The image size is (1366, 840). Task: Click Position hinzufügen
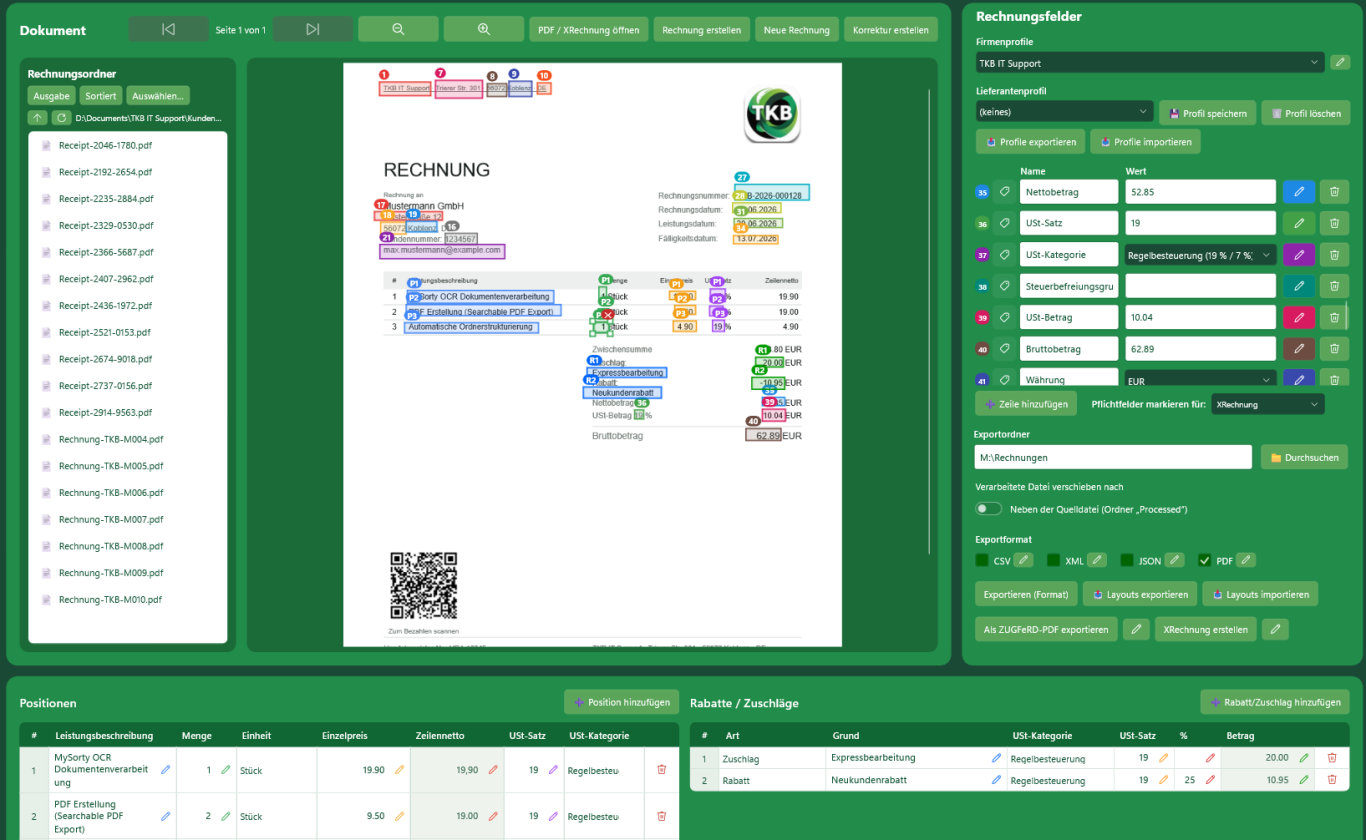tap(622, 702)
